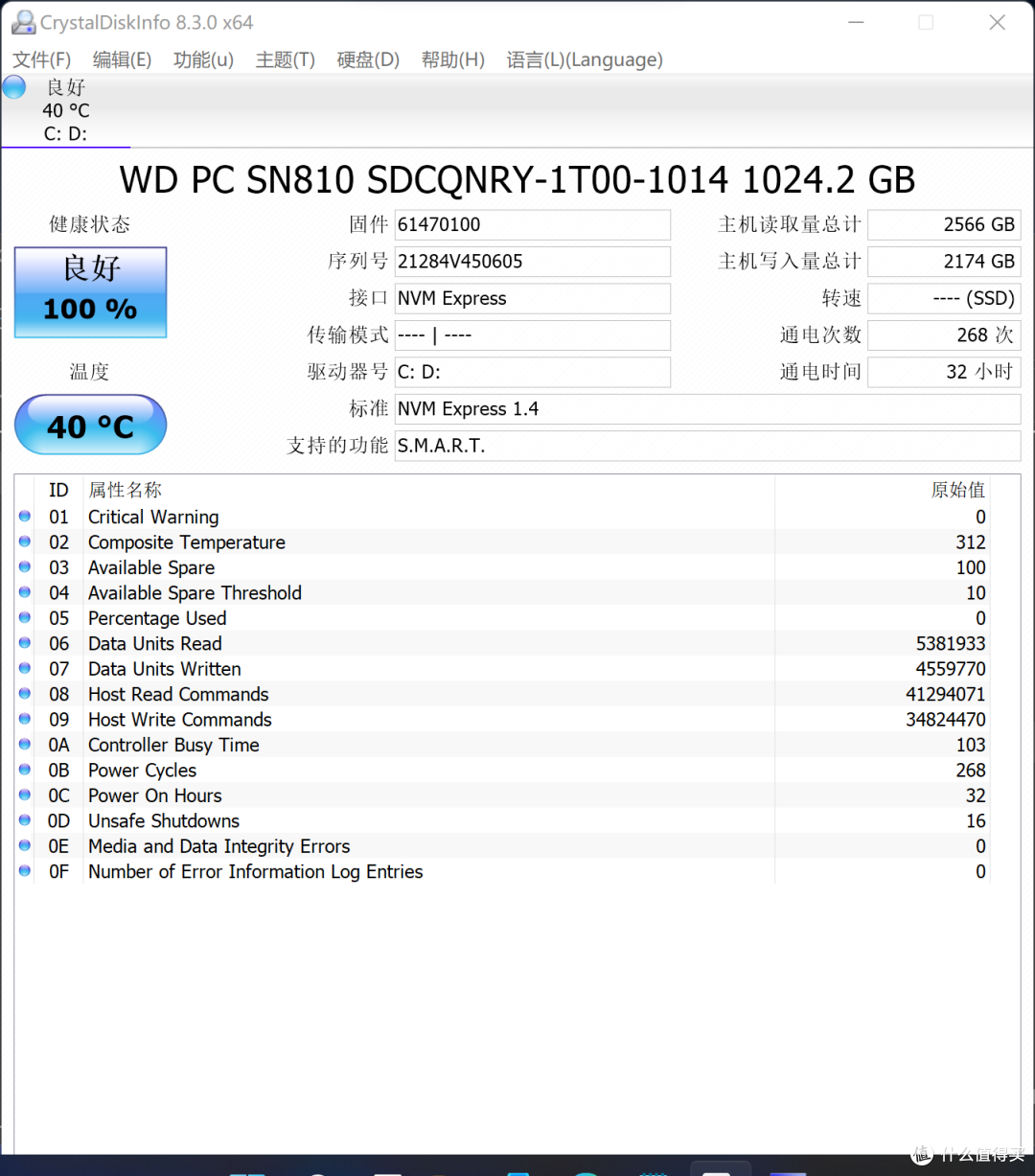This screenshot has height=1176, width=1035.
Task: Select the Available Spare Threshold attribute name
Action: coord(195,593)
